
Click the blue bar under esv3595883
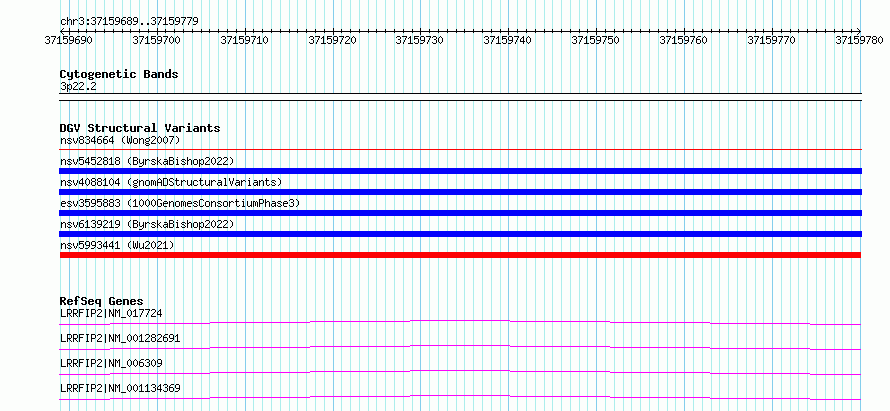pyautogui.click(x=460, y=213)
